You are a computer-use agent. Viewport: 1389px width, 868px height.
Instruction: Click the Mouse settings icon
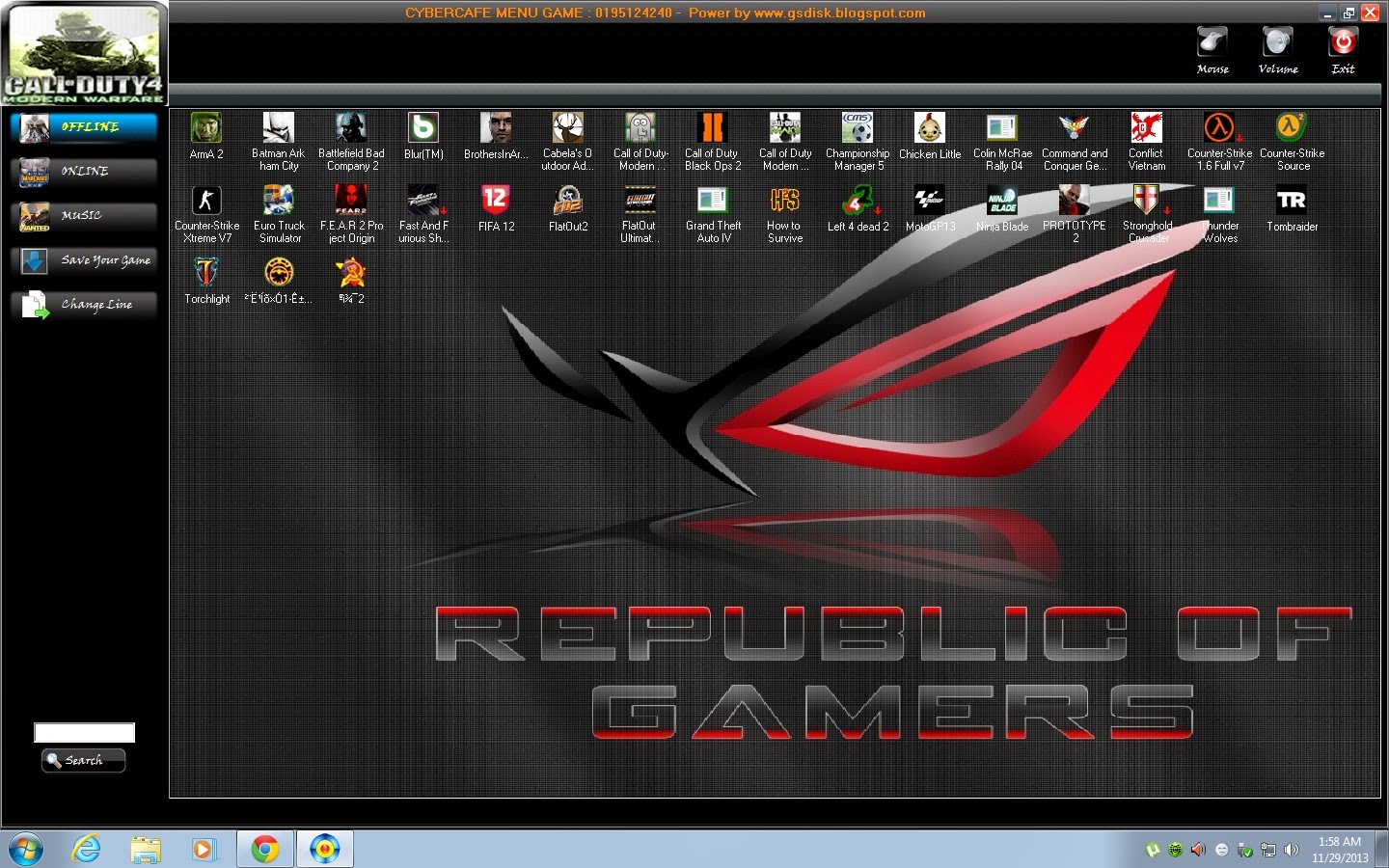click(1212, 43)
